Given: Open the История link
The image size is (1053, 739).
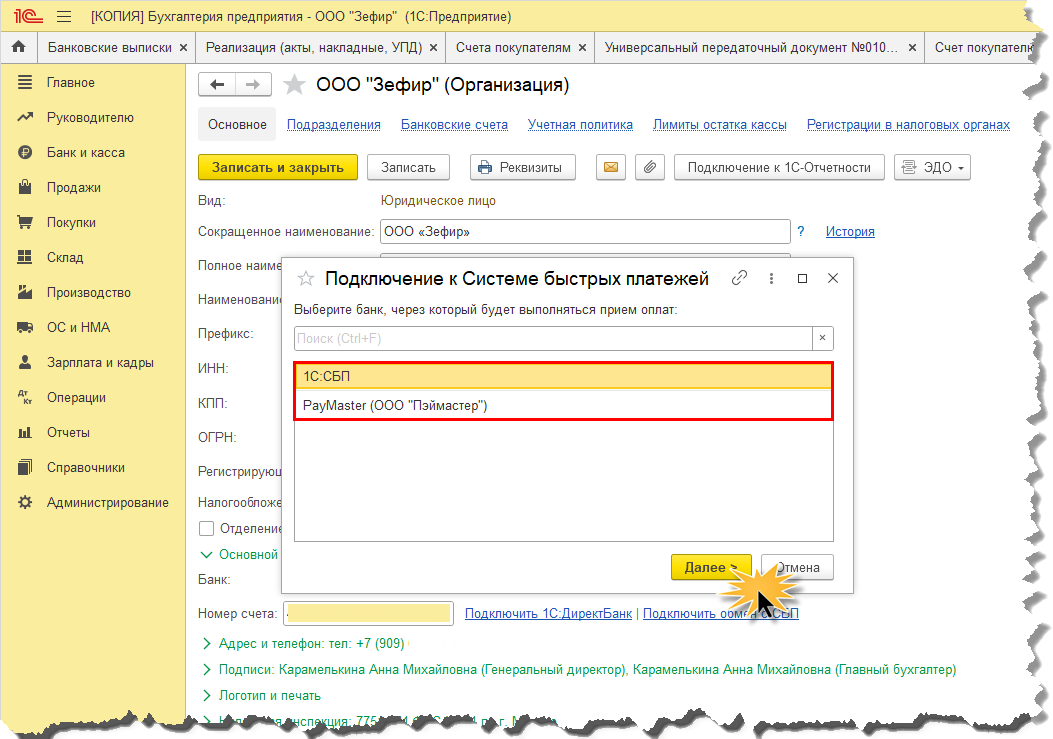Looking at the screenshot, I should tap(850, 232).
